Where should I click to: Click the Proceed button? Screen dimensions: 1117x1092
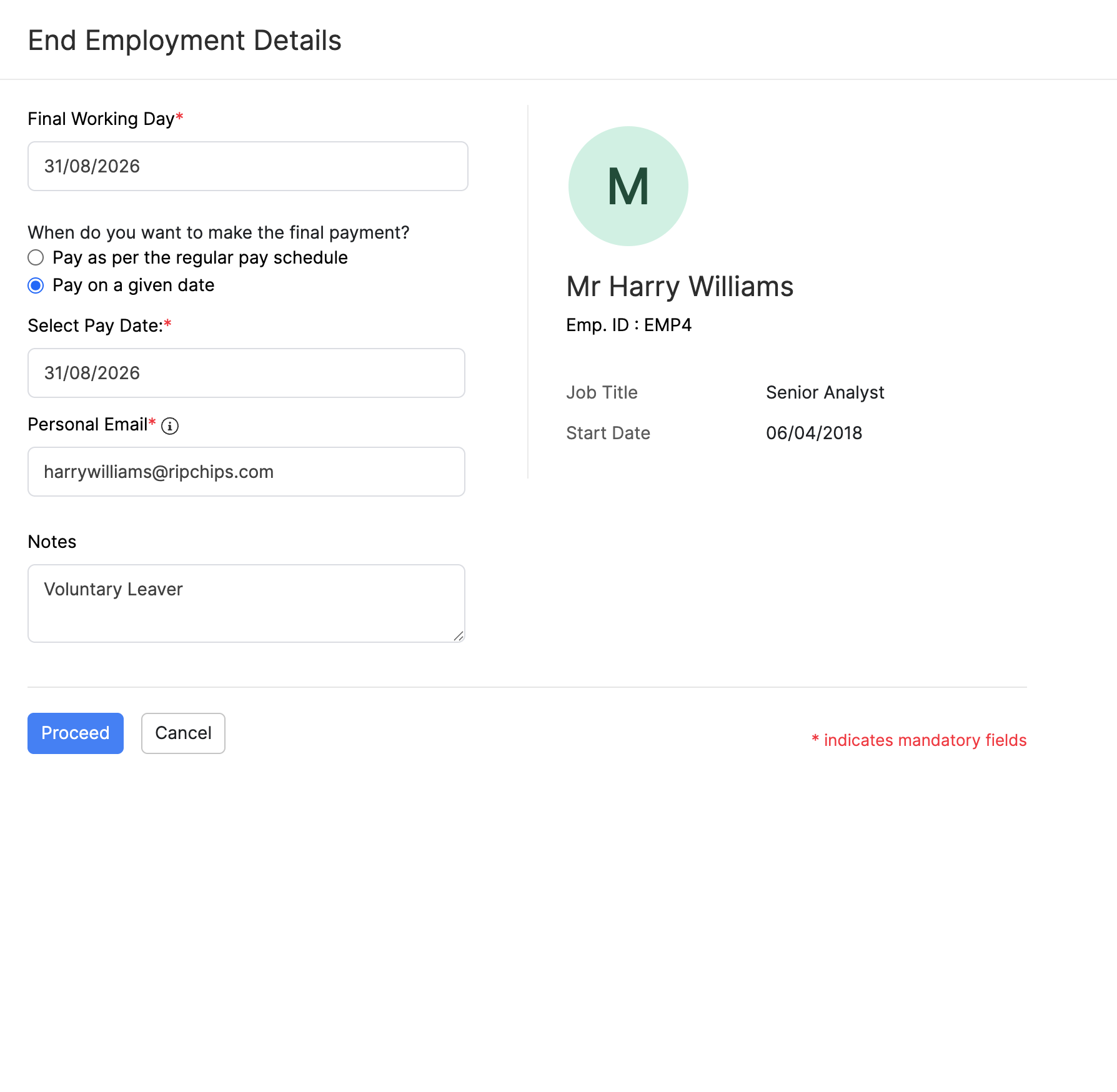click(76, 733)
